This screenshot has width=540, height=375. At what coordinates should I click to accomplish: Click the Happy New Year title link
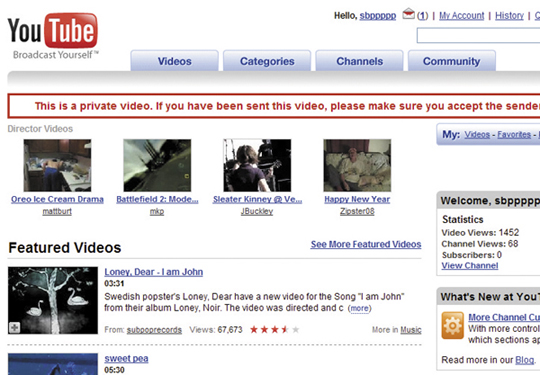[x=357, y=199]
